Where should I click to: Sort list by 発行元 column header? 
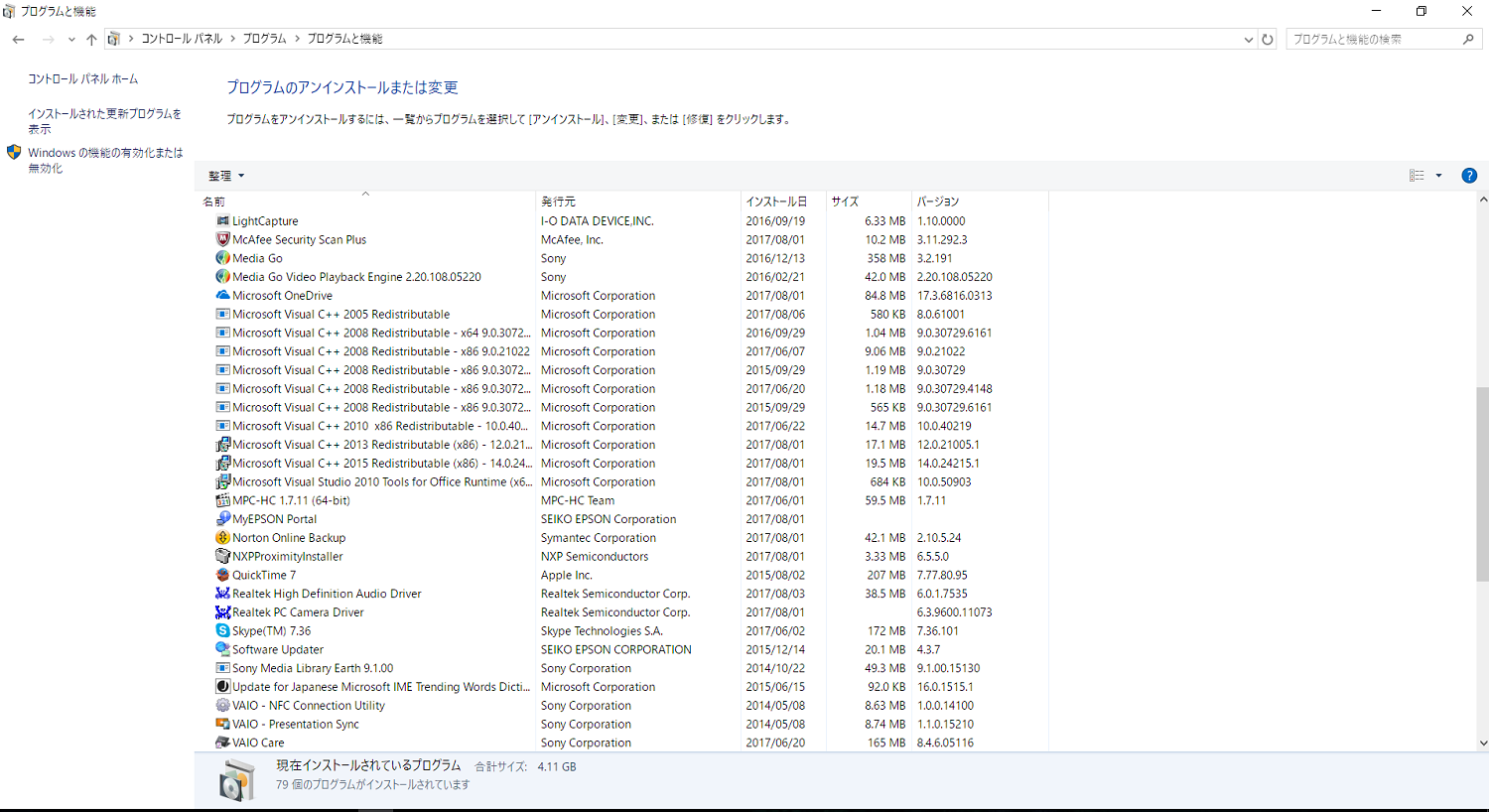click(x=558, y=202)
